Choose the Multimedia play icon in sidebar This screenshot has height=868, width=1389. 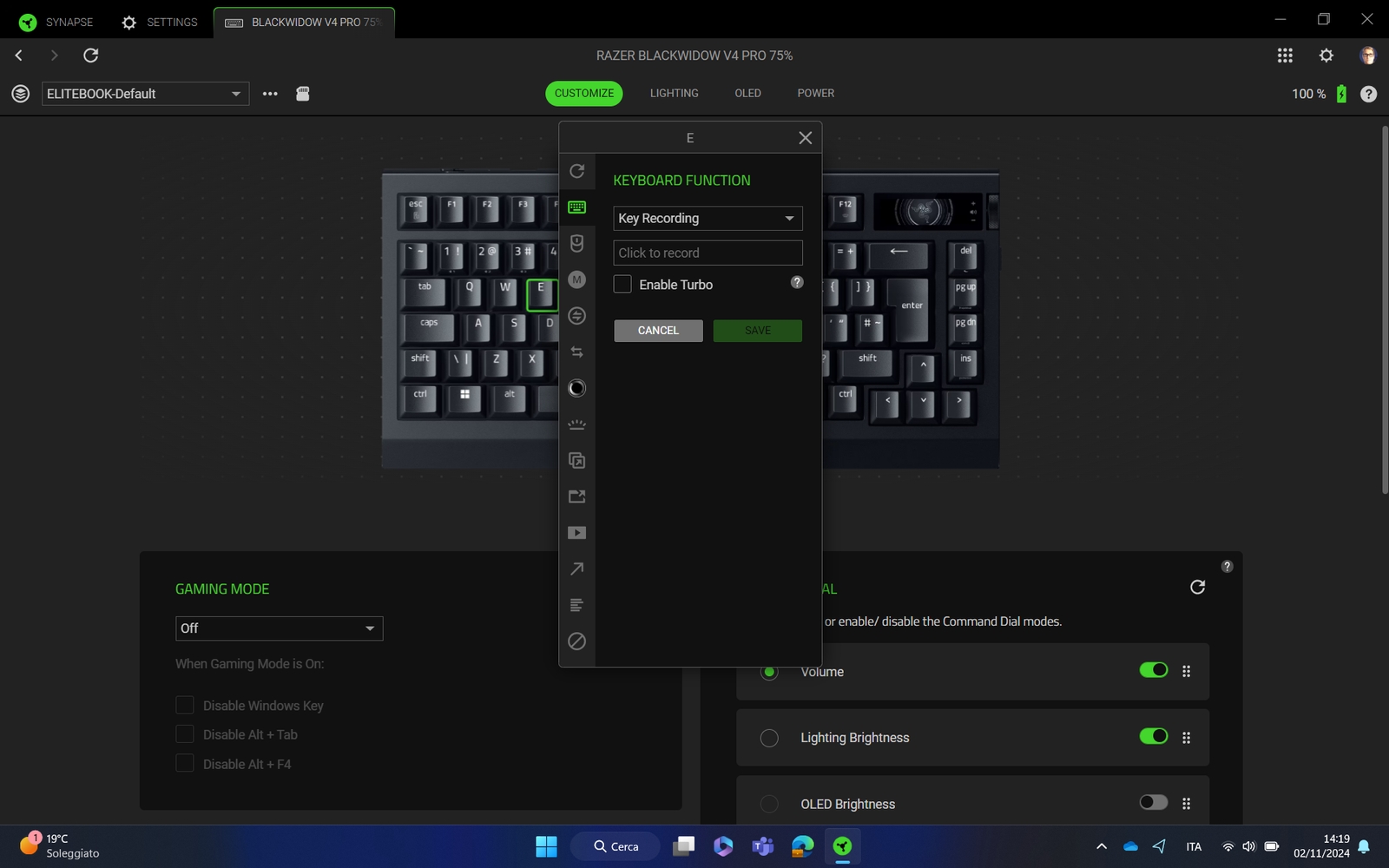(x=576, y=533)
